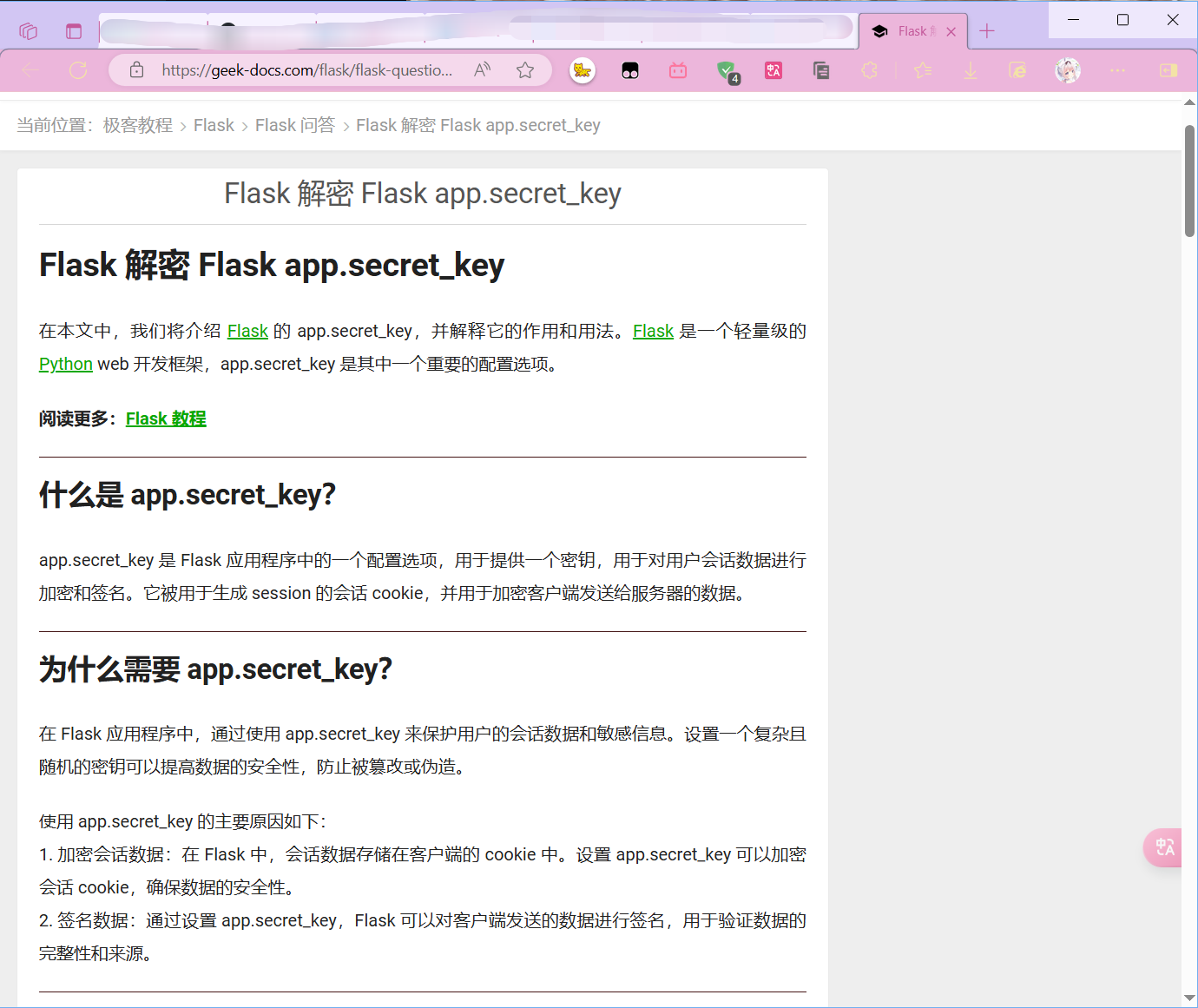
Task: Open the Extensions puzzle-piece menu
Action: [x=869, y=70]
